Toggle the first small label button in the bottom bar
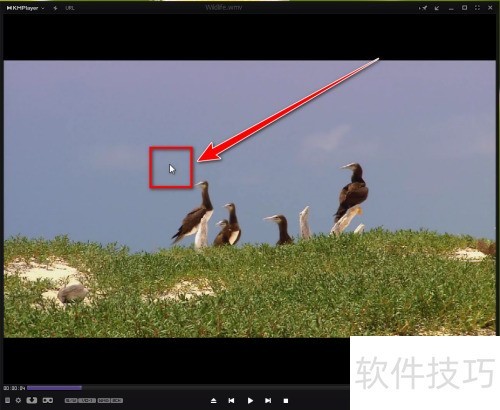This screenshot has height=410, width=500. coord(71,400)
